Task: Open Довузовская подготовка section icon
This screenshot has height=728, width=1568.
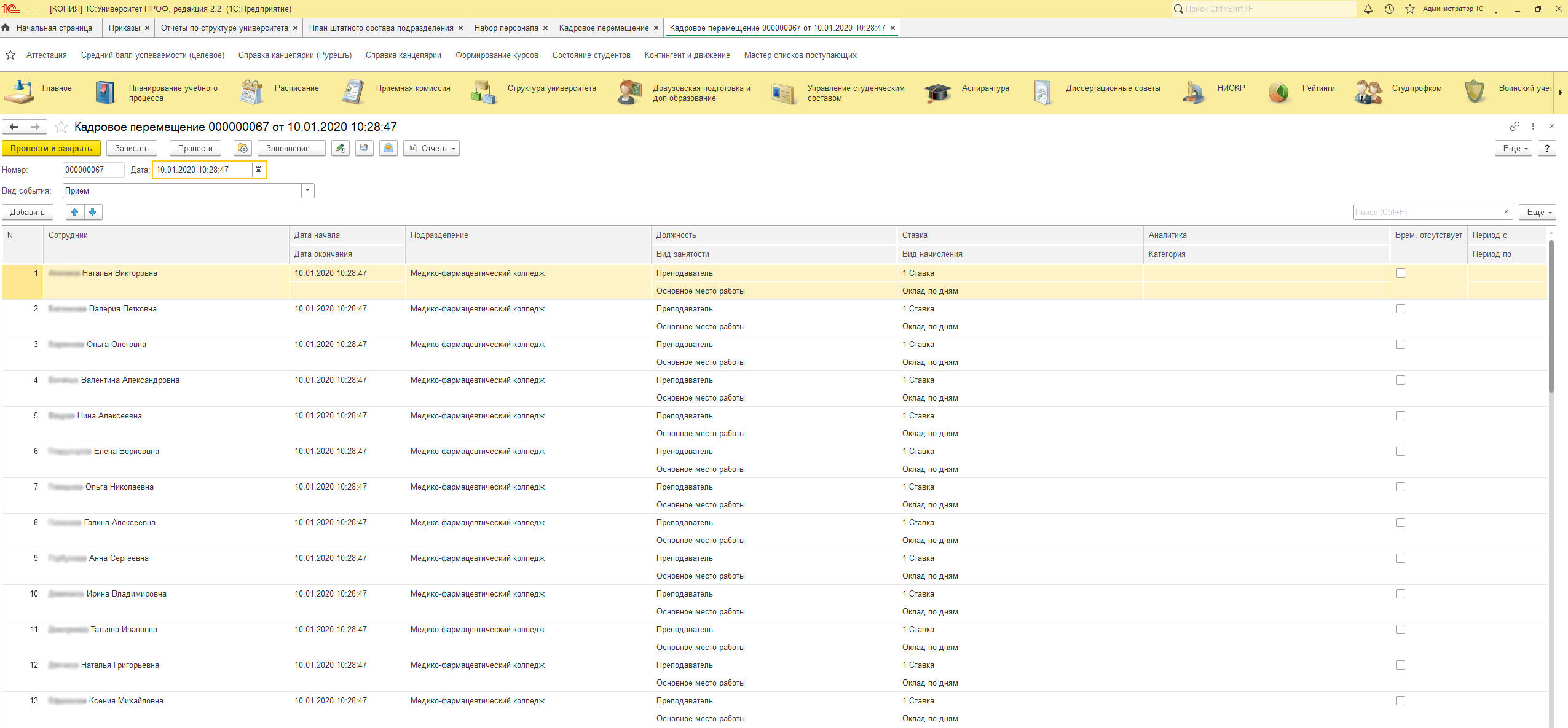Action: pos(630,92)
